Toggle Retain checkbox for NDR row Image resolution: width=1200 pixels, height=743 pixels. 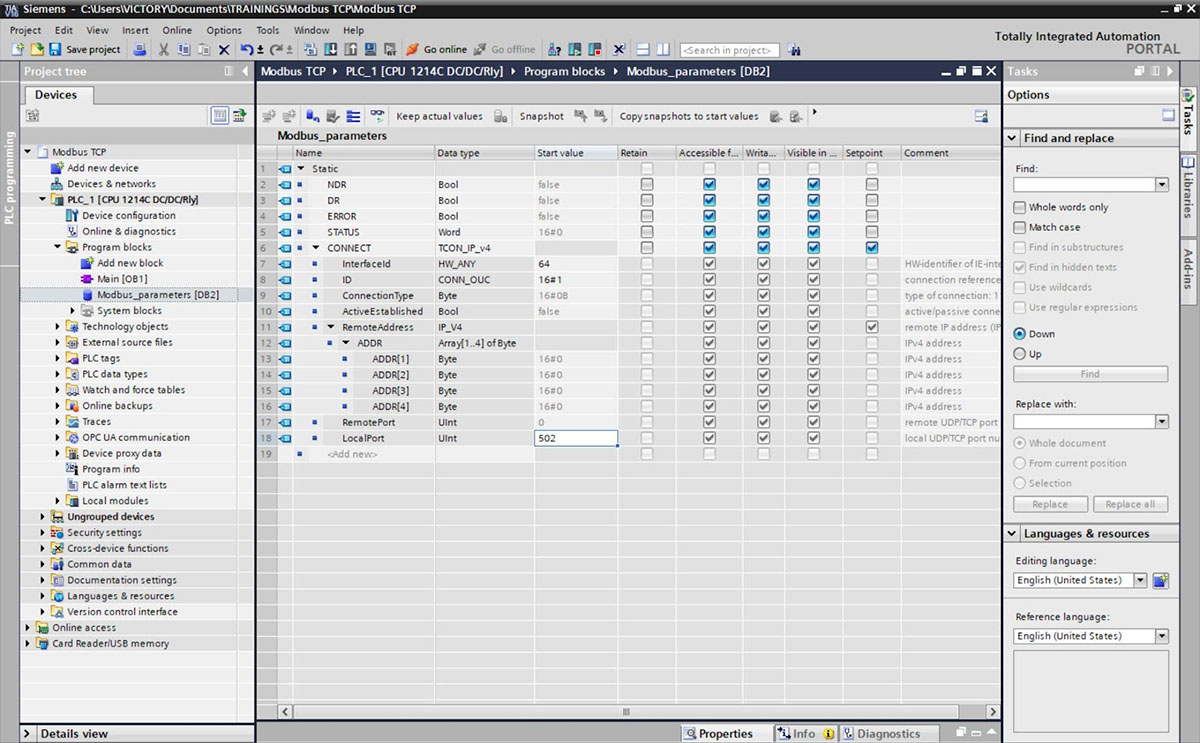(x=647, y=184)
